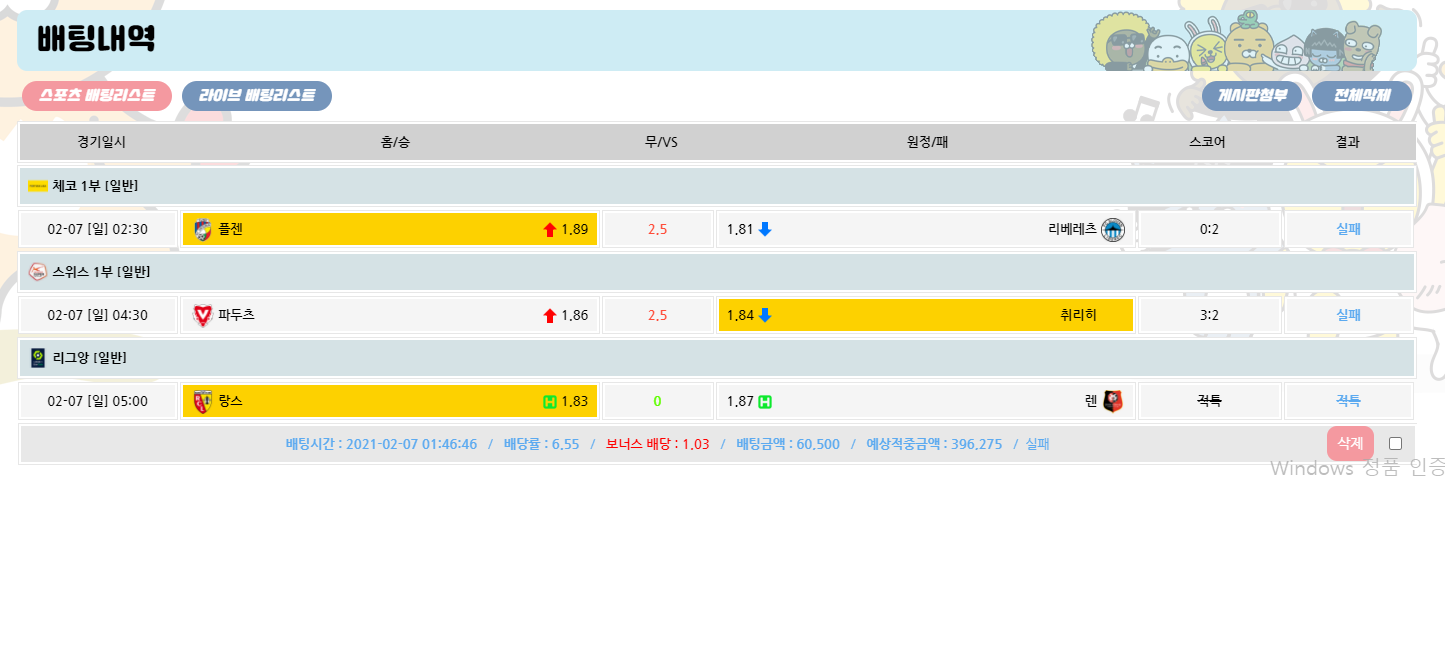Click the Rennes team crest icon
The width and height of the screenshot is (1445, 648).
click(x=1112, y=402)
